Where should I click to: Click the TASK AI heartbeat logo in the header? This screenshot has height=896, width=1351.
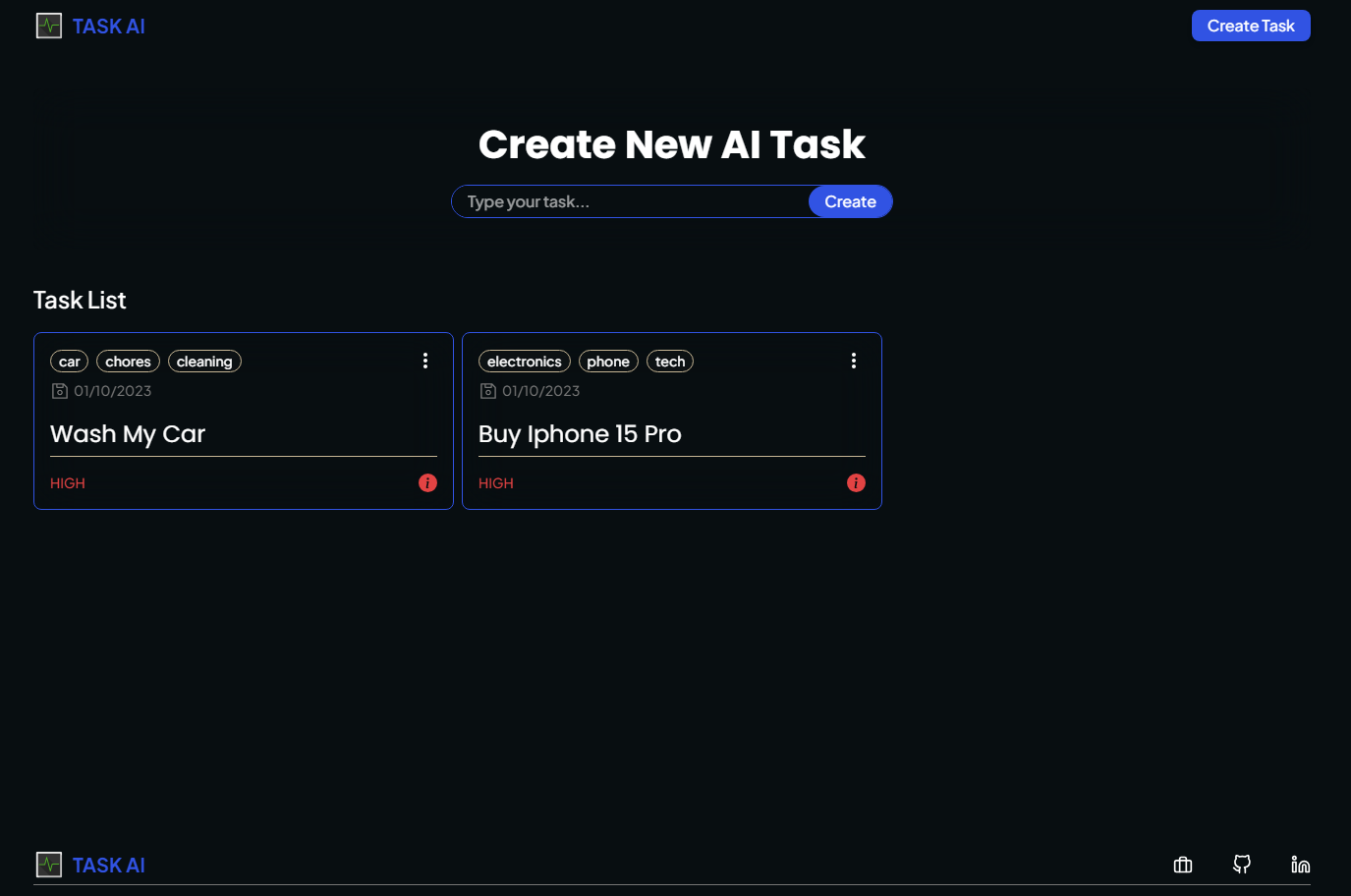tap(48, 26)
